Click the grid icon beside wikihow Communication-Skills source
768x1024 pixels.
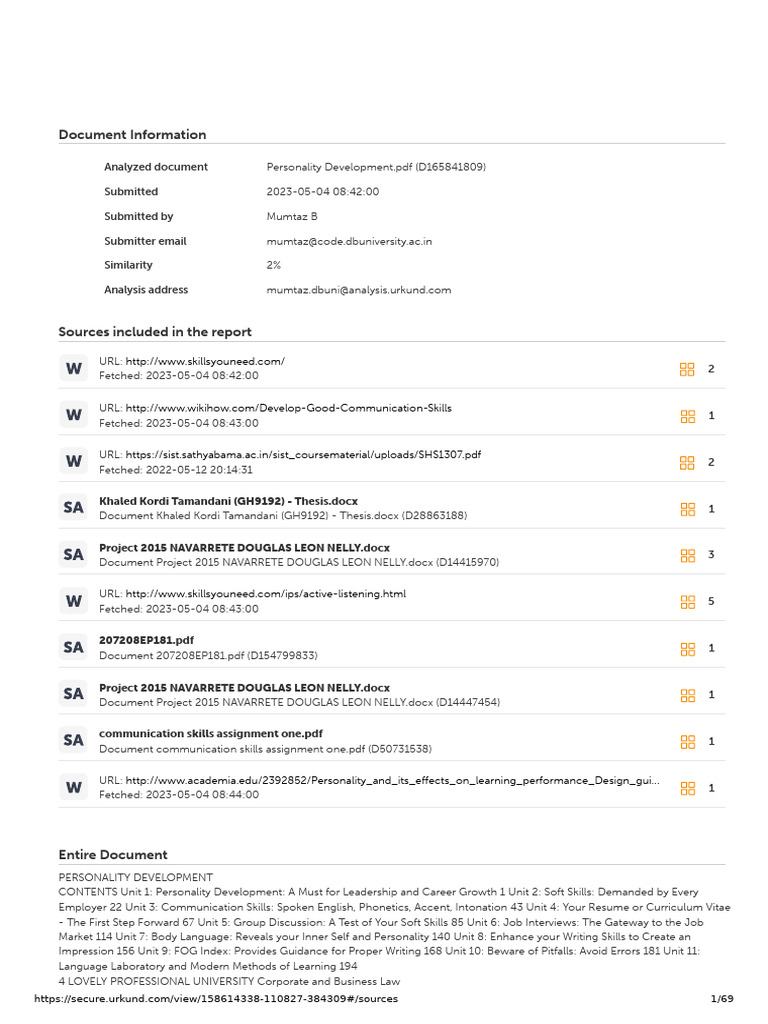tap(687, 416)
